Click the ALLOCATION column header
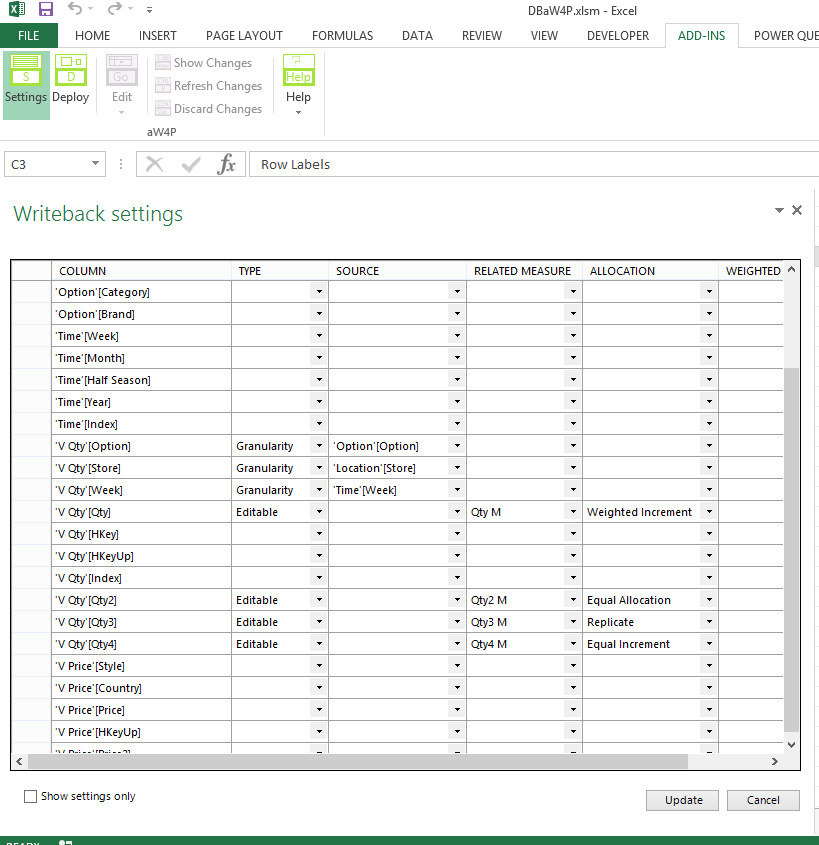This screenshot has width=819, height=845. coord(650,271)
